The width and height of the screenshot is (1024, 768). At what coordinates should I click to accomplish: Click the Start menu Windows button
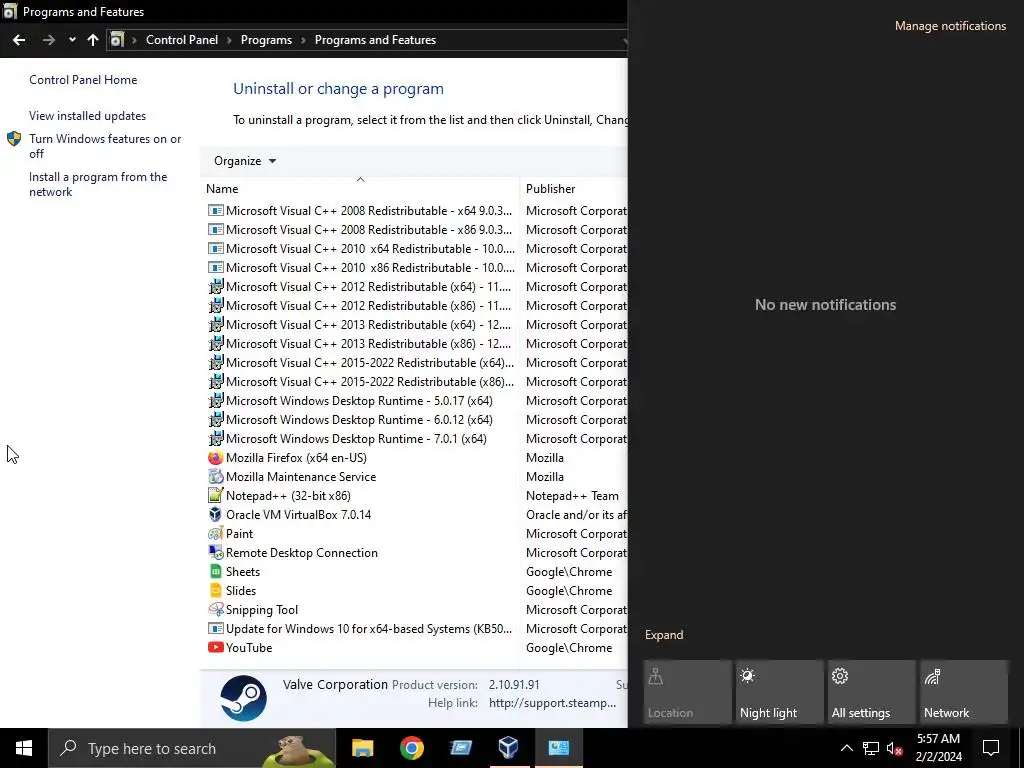click(x=24, y=748)
